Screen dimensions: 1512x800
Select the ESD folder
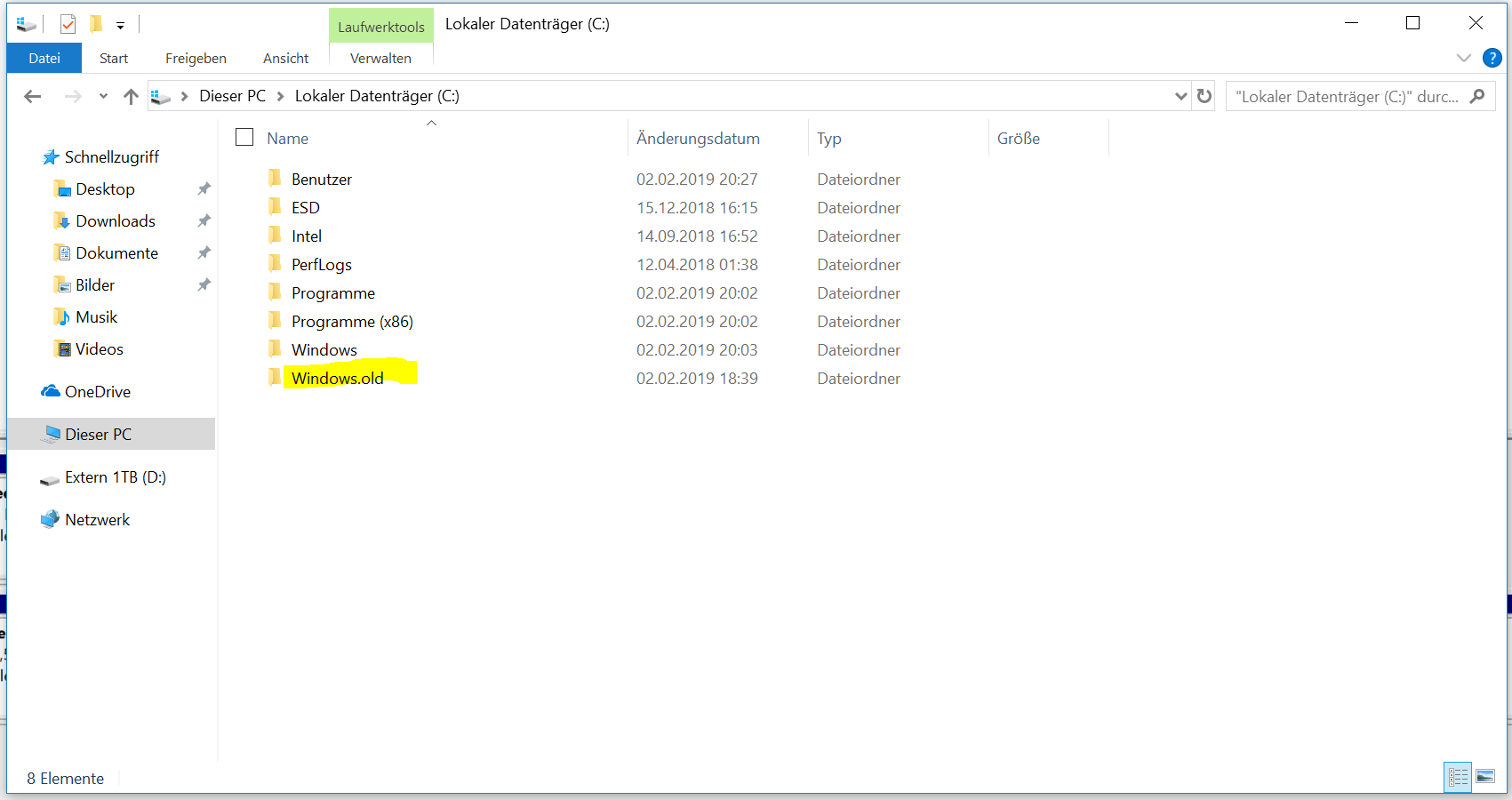306,207
